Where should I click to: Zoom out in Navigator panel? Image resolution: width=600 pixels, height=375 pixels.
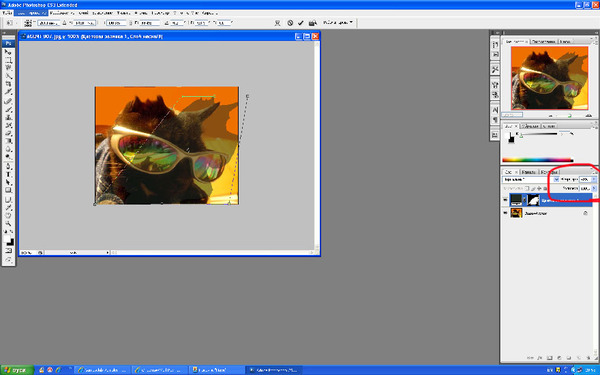tap(551, 115)
